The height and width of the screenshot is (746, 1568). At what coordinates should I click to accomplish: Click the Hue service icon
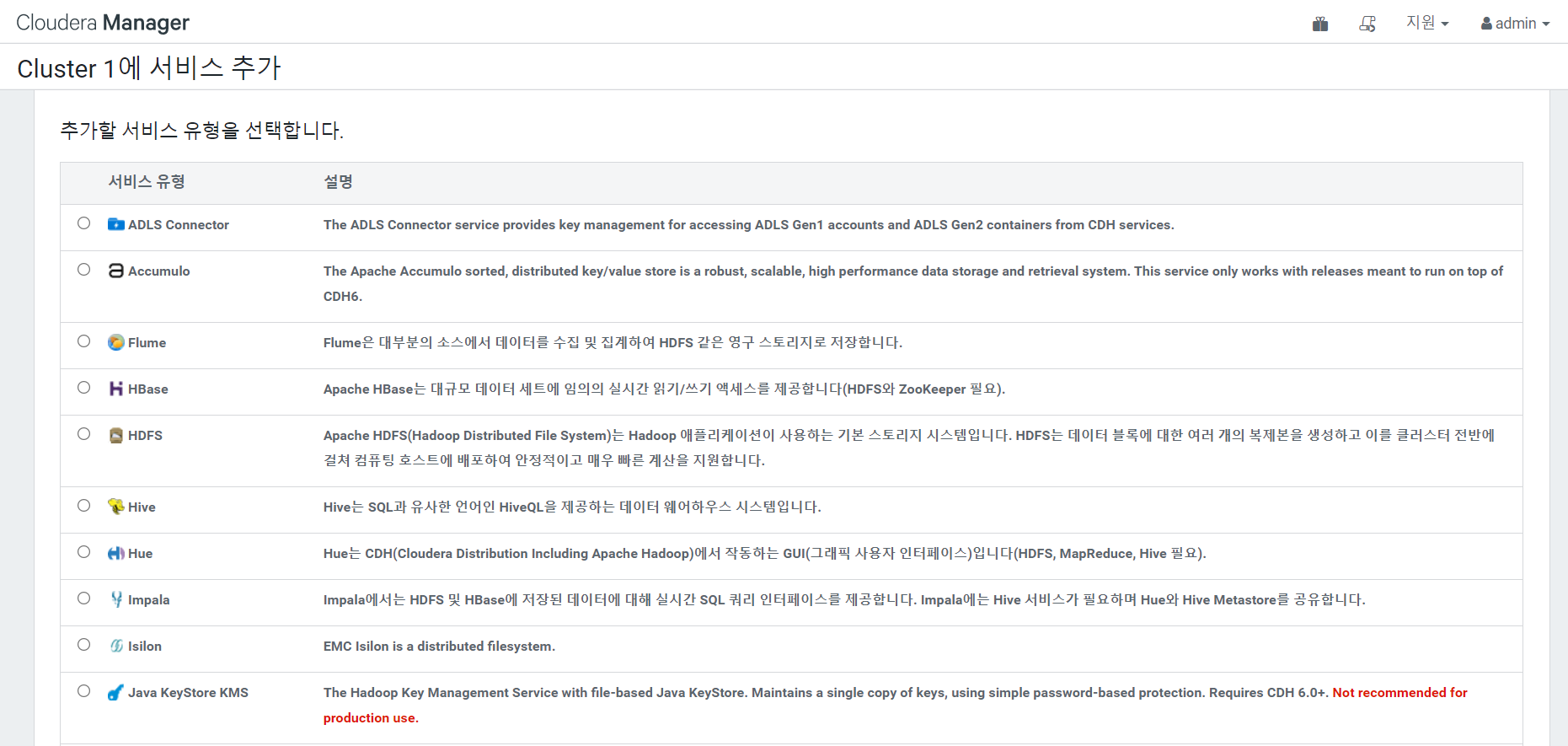(116, 553)
